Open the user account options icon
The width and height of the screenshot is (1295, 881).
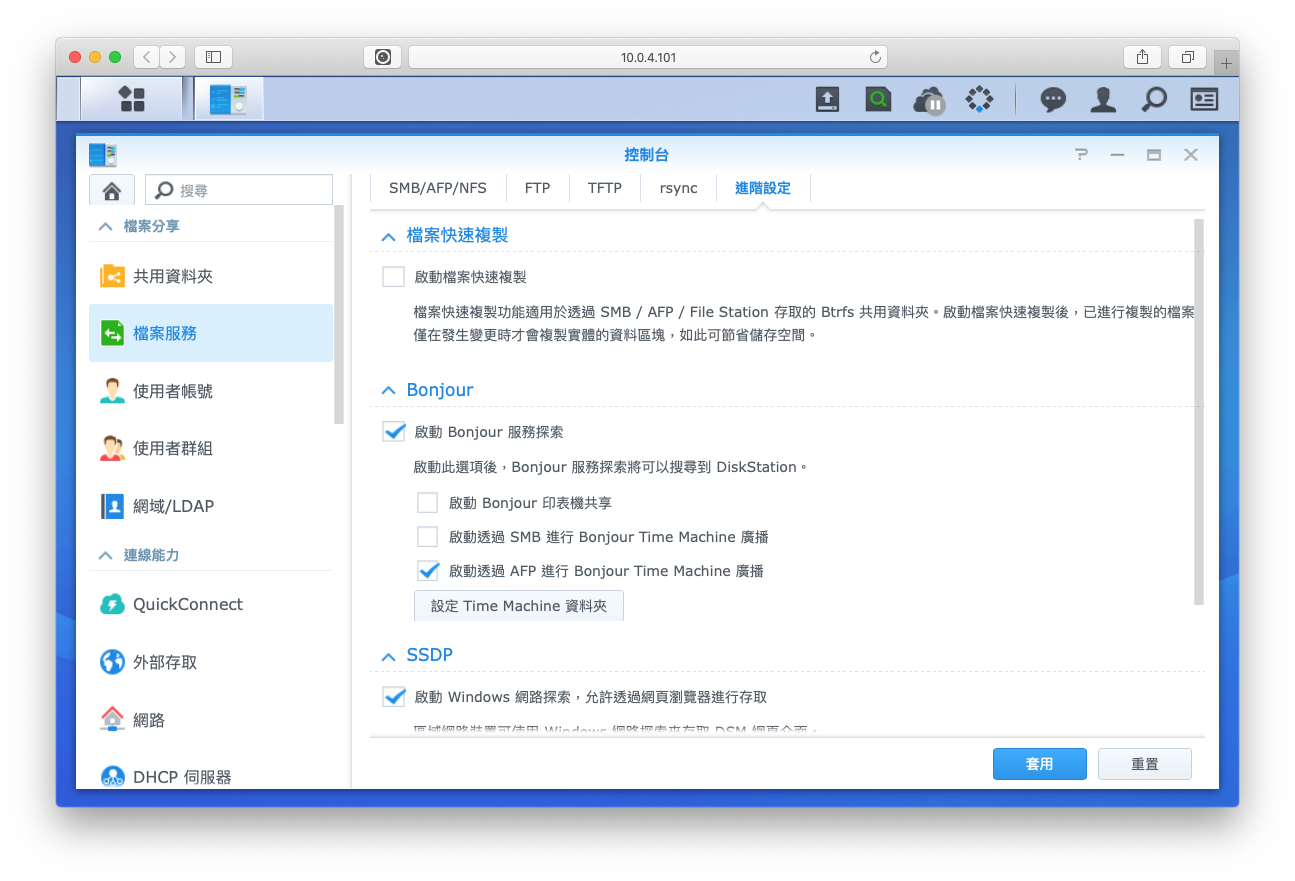(1103, 99)
